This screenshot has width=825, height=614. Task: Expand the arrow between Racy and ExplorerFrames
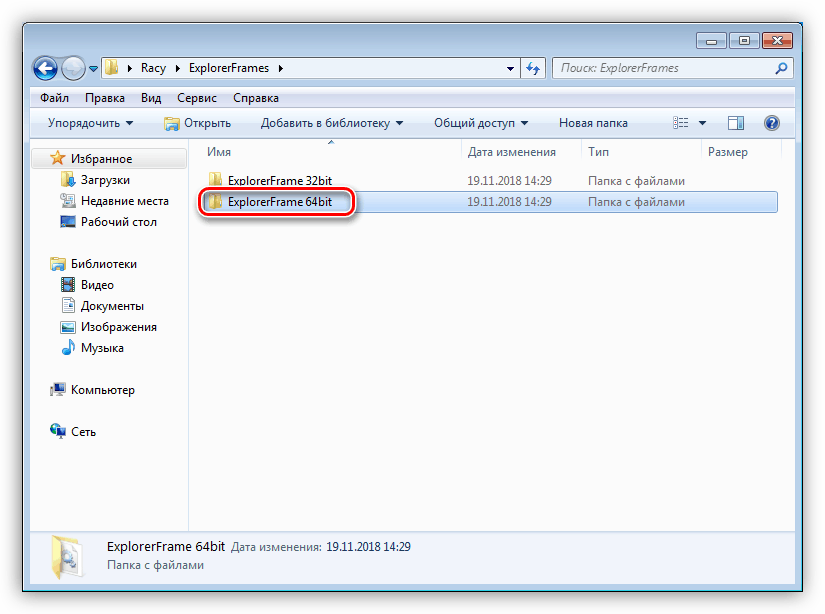tap(177, 68)
